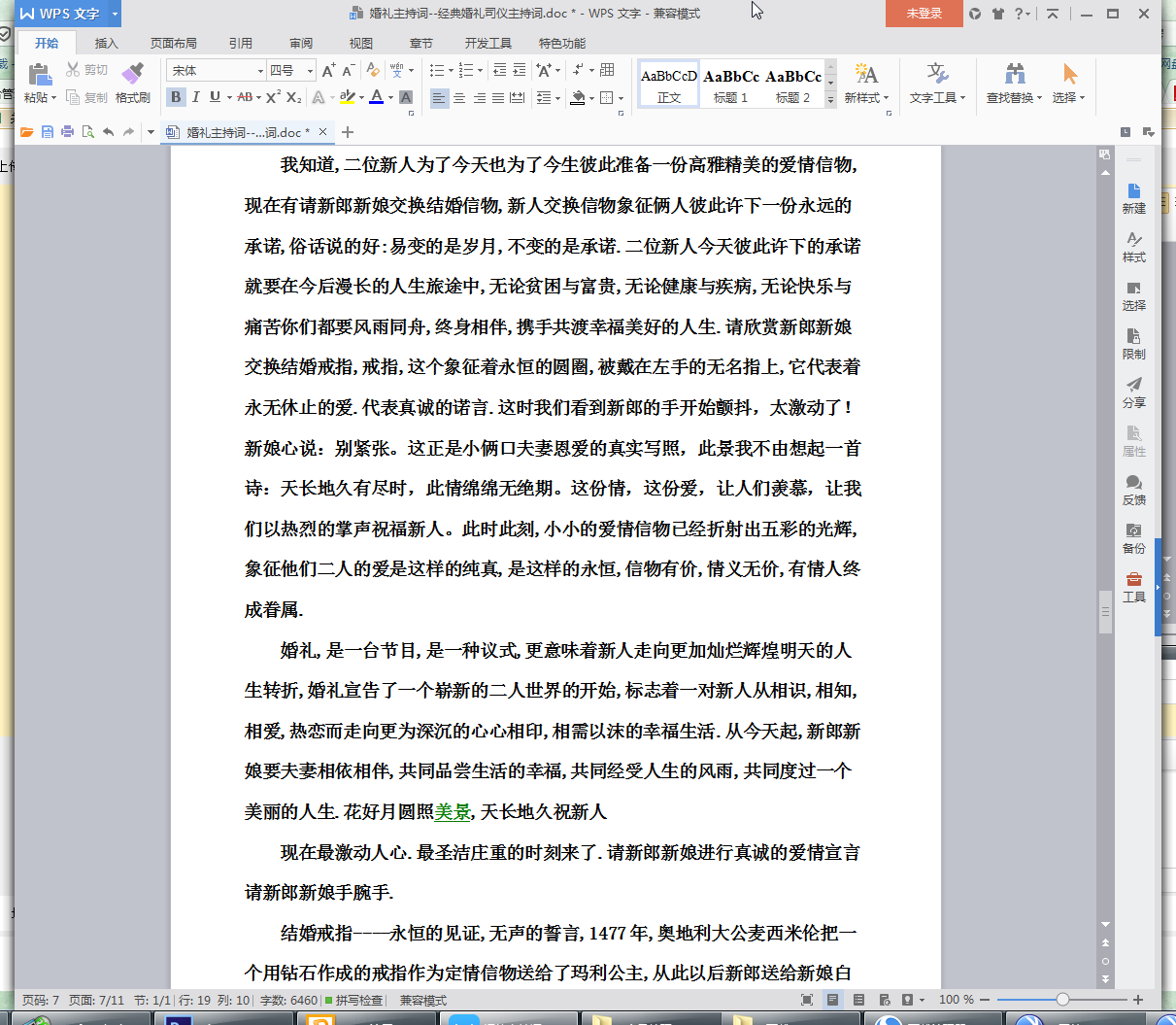Open file via folder icon in quick toolbar
Screen dimensions: 1176x1025
27,132
